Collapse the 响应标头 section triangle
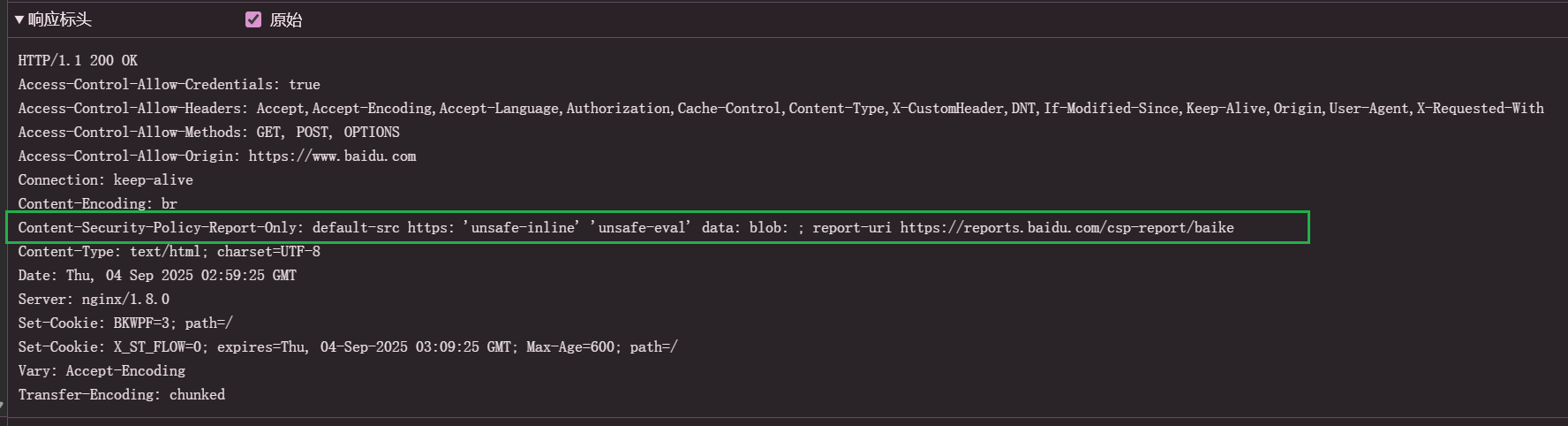Image resolution: width=1568 pixels, height=426 pixels. (x=19, y=19)
